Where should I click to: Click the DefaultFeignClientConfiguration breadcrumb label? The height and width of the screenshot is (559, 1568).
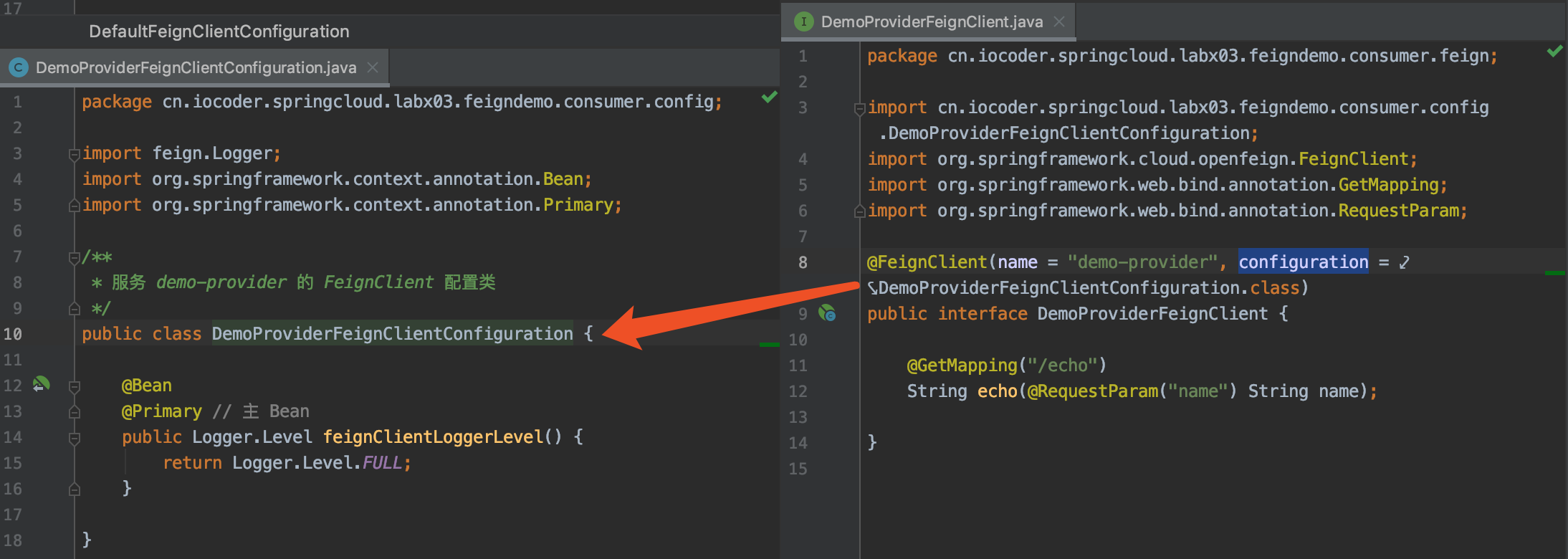(219, 32)
